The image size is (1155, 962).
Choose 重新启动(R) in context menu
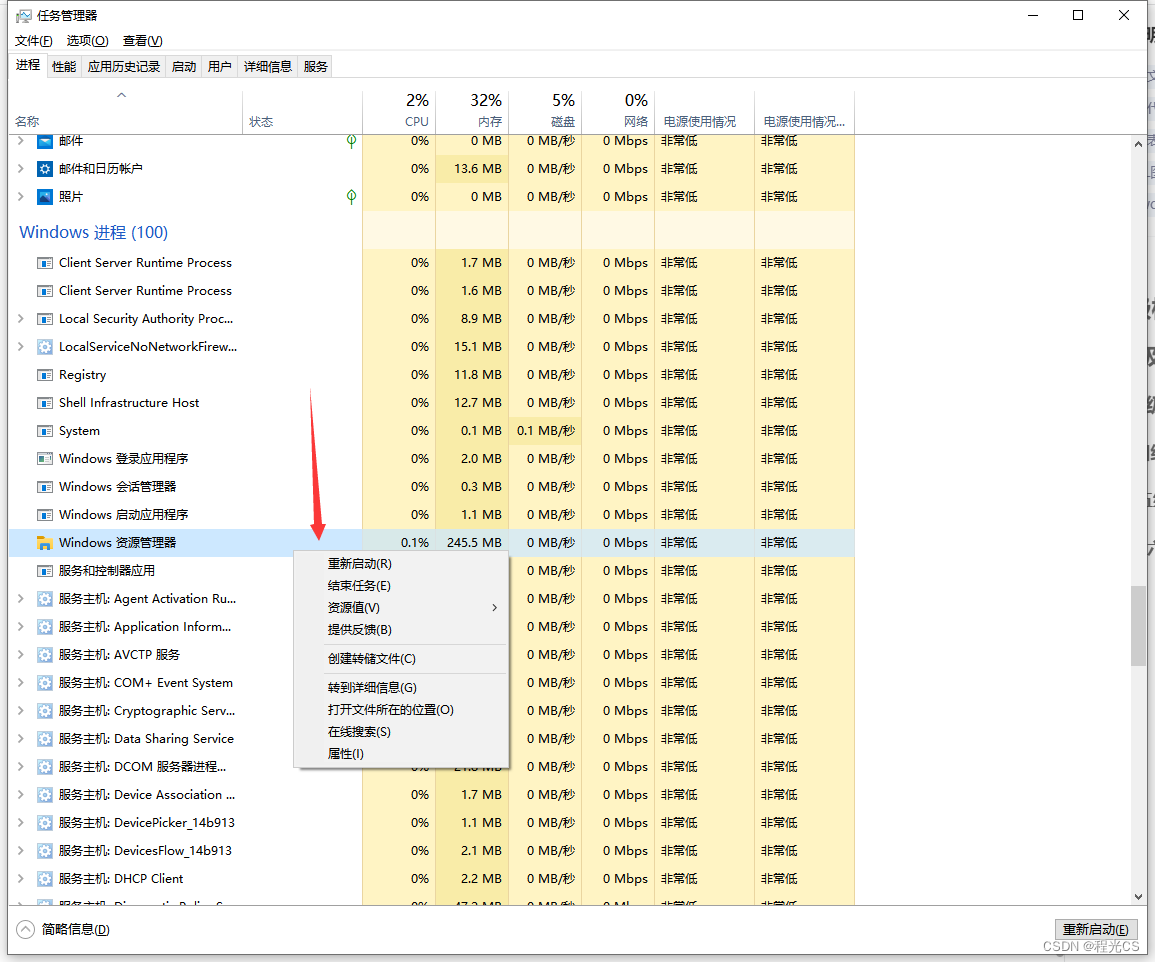point(401,563)
